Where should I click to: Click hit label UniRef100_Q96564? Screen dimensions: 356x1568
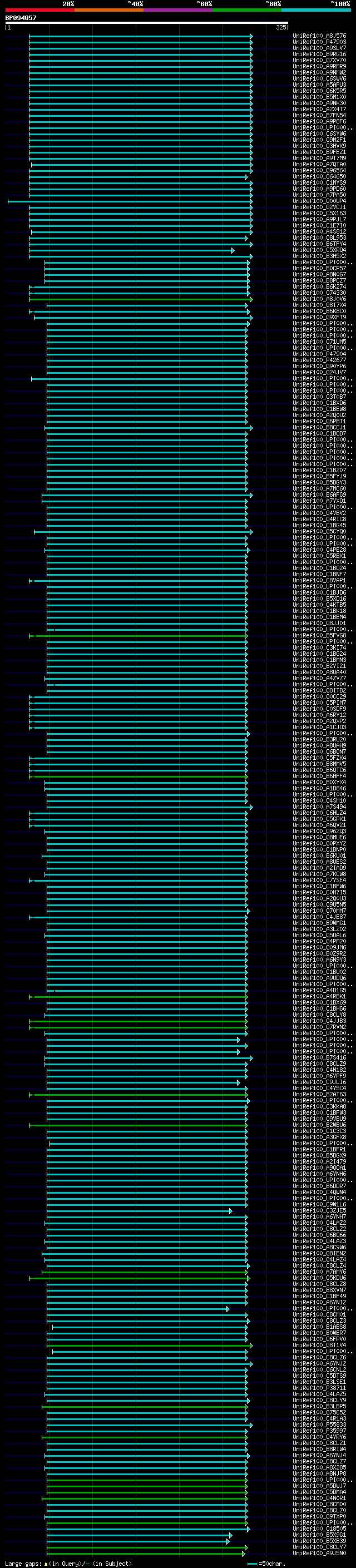click(319, 170)
